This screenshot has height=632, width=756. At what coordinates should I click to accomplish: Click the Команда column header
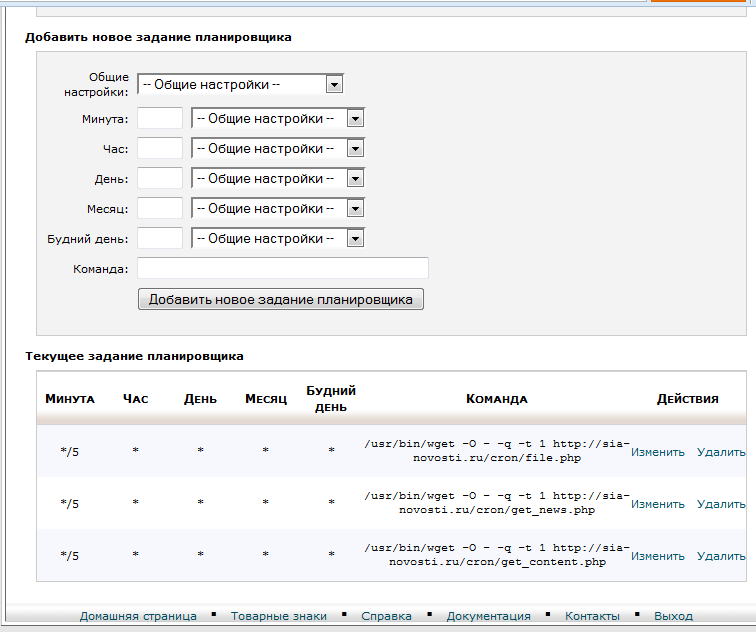click(497, 399)
